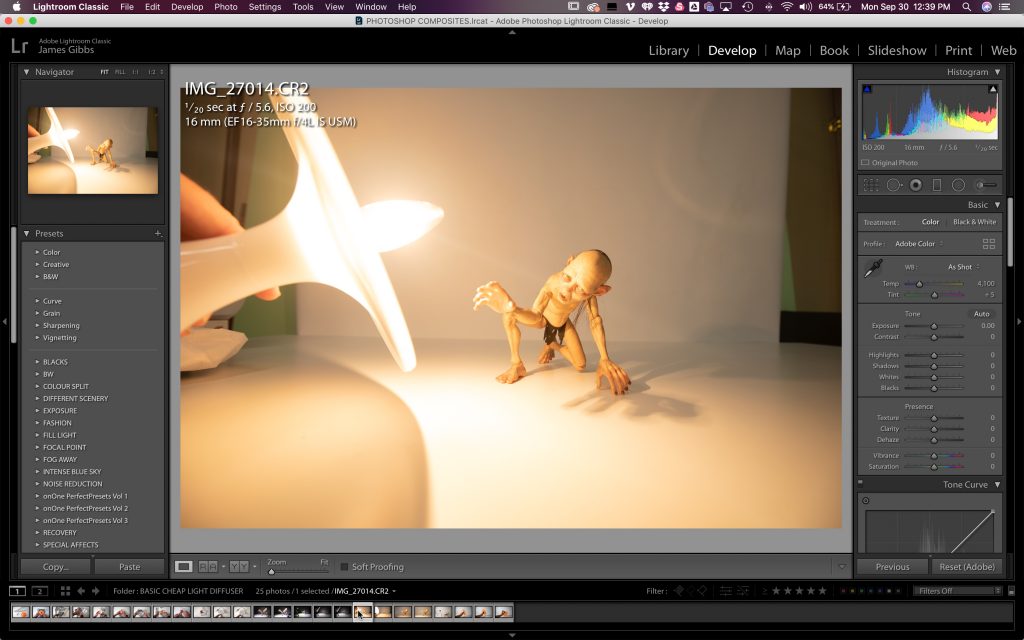Activate the Spot Removal tool
The height and width of the screenshot is (640, 1024).
point(893,185)
